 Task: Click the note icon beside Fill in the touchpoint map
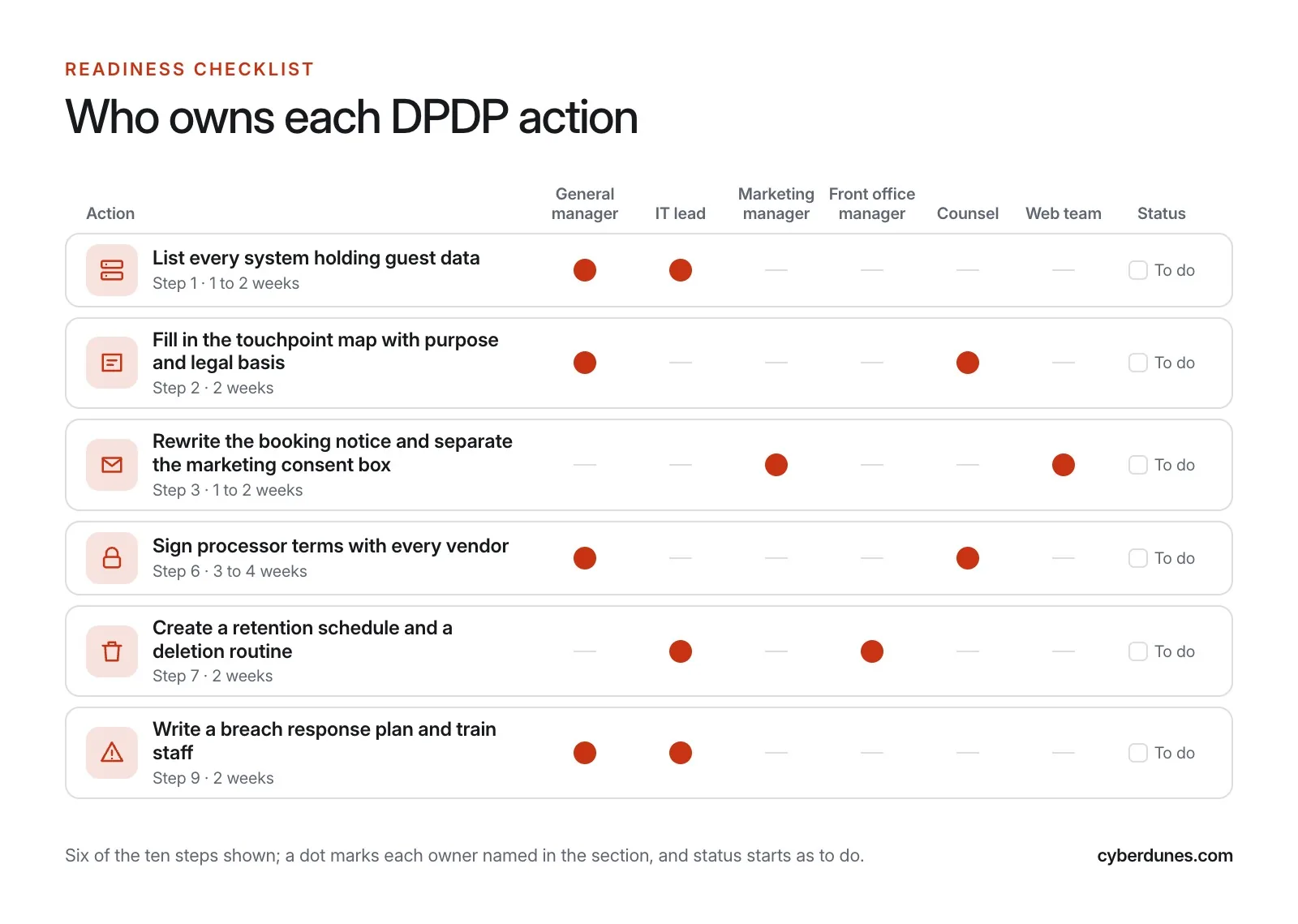tap(112, 363)
